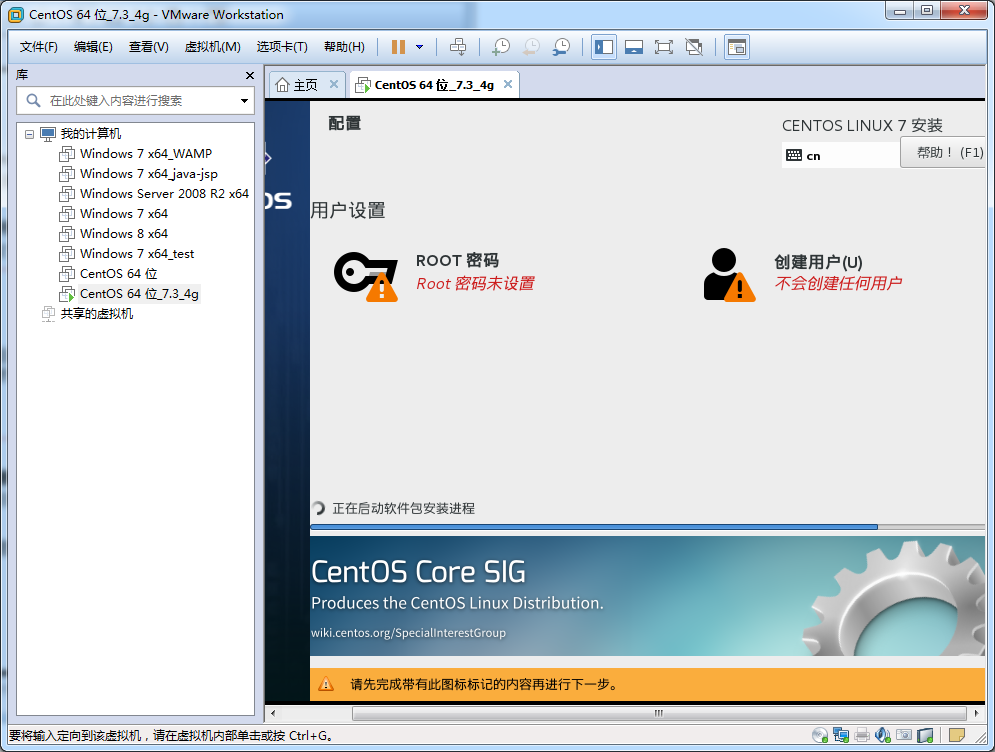
Task: Select Windows Server 2008 R2 x64 entry
Action: 164,194
